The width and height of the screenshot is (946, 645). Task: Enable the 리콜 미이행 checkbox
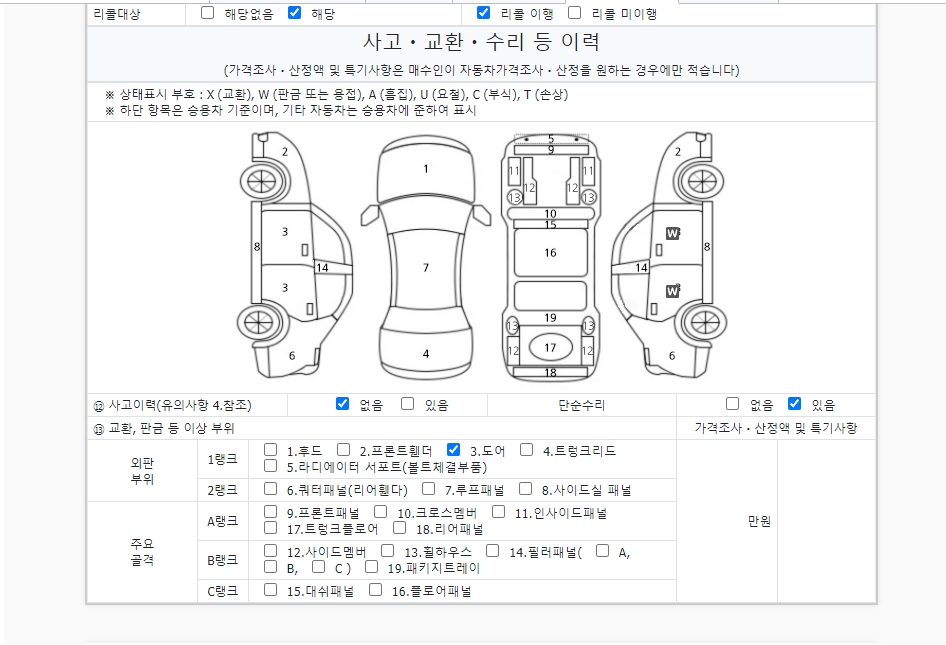coord(575,13)
